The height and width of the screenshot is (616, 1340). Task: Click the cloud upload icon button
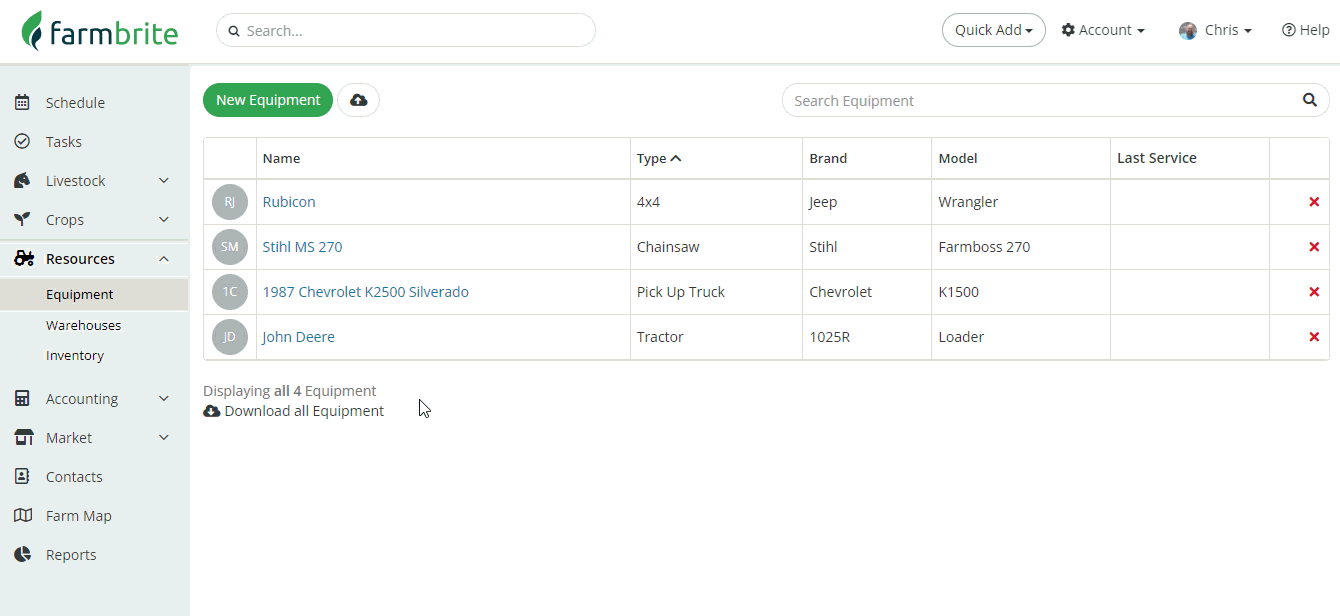click(x=358, y=100)
